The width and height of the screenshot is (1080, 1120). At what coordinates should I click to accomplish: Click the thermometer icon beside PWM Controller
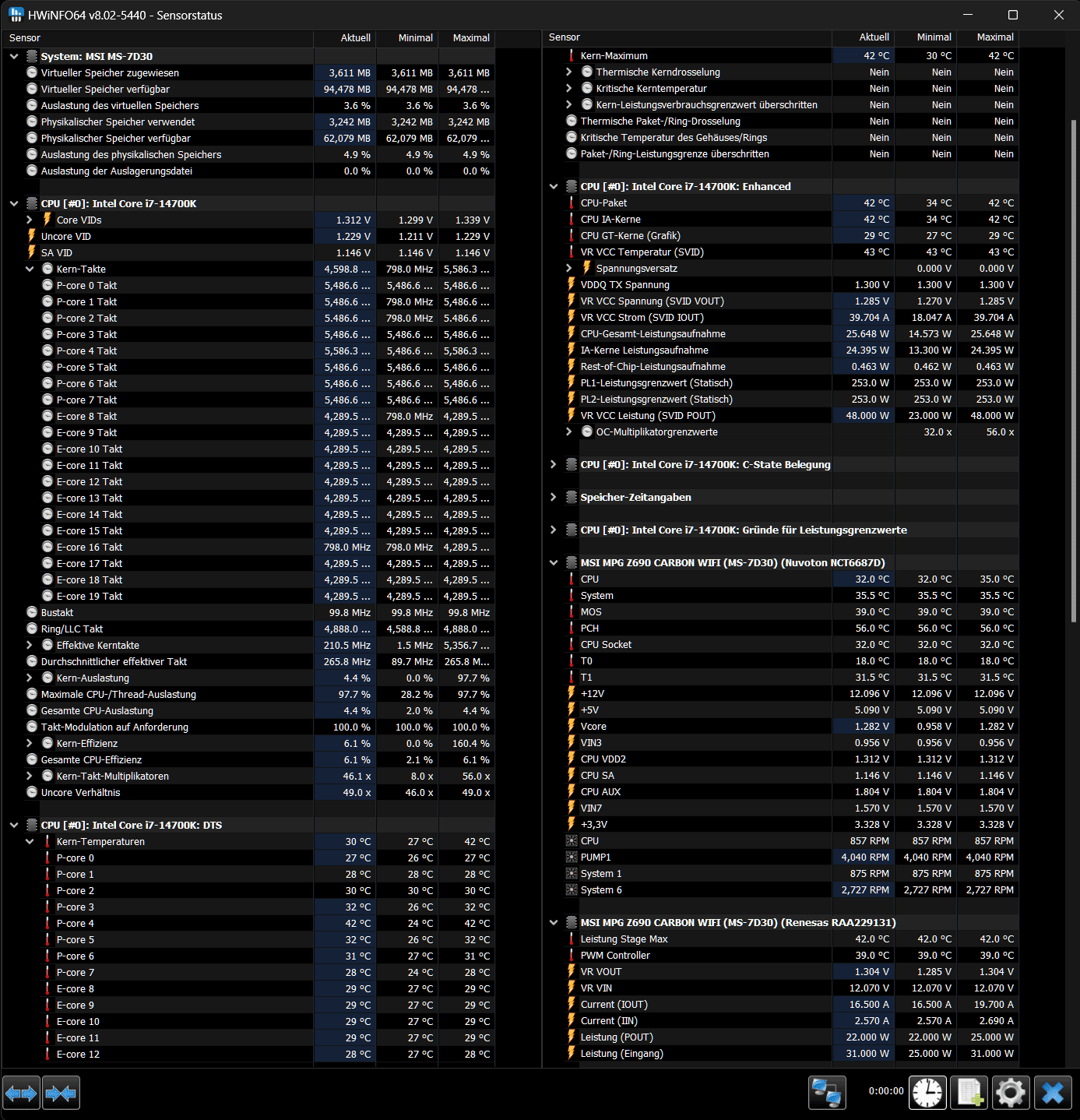point(572,955)
